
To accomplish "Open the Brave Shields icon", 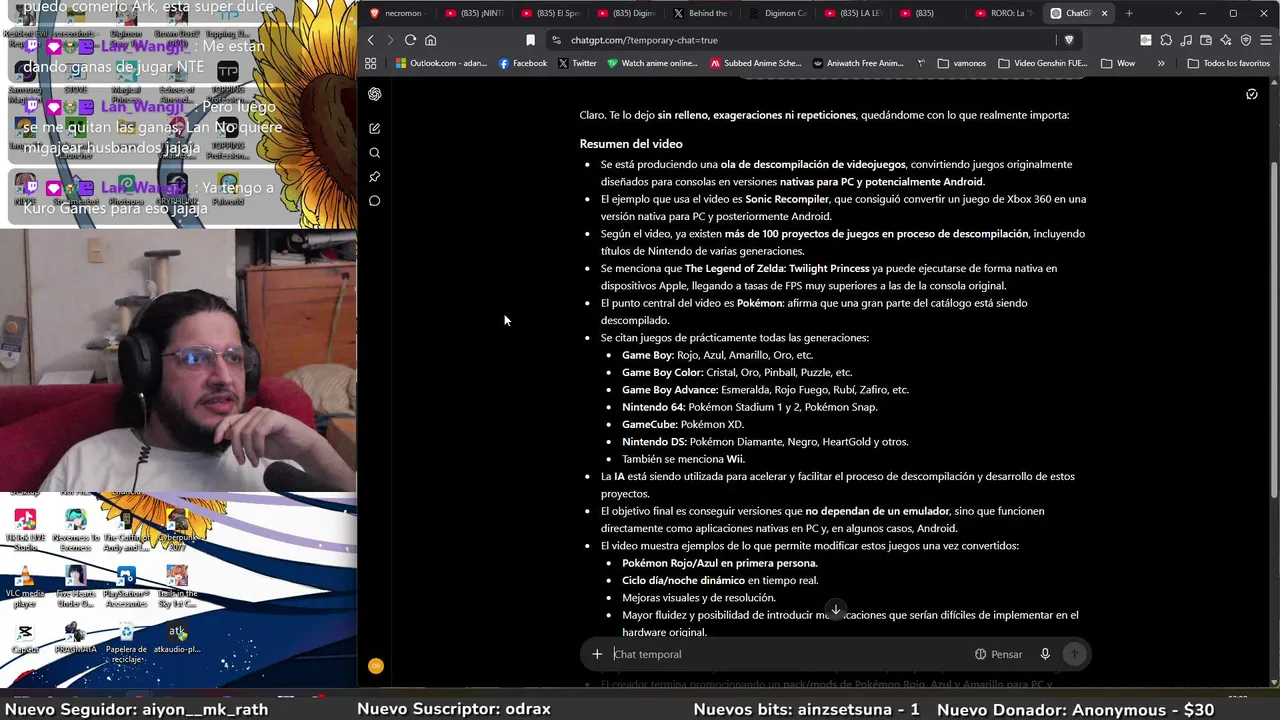I will click(x=1069, y=40).
